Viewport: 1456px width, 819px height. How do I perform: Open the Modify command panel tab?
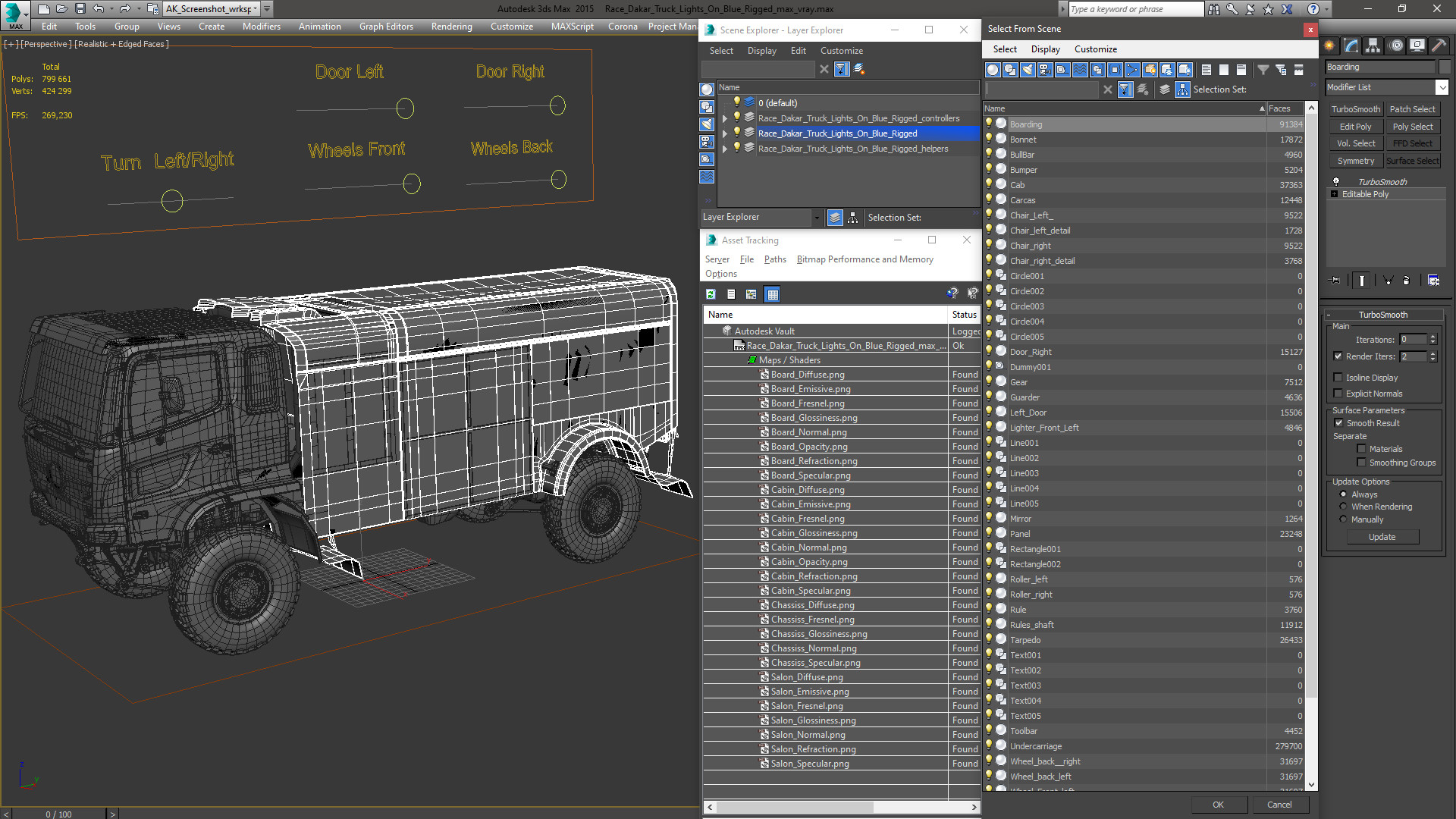1351,45
